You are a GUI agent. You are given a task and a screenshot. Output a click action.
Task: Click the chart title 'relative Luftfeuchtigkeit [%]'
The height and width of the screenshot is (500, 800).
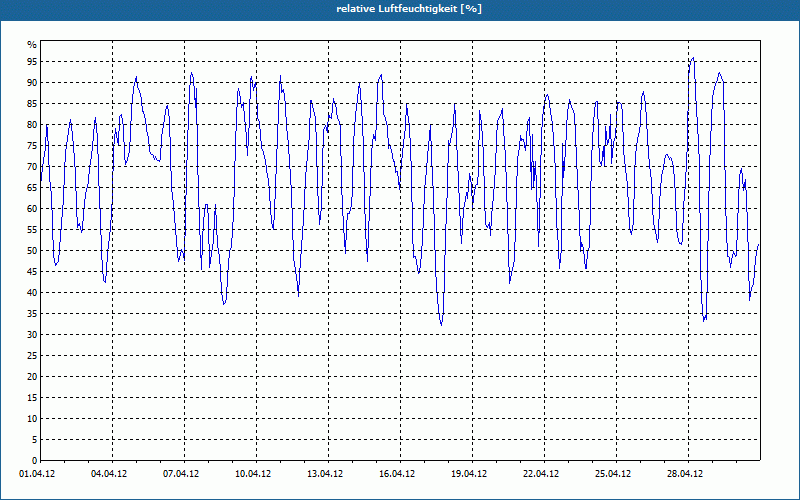pyautogui.click(x=409, y=9)
